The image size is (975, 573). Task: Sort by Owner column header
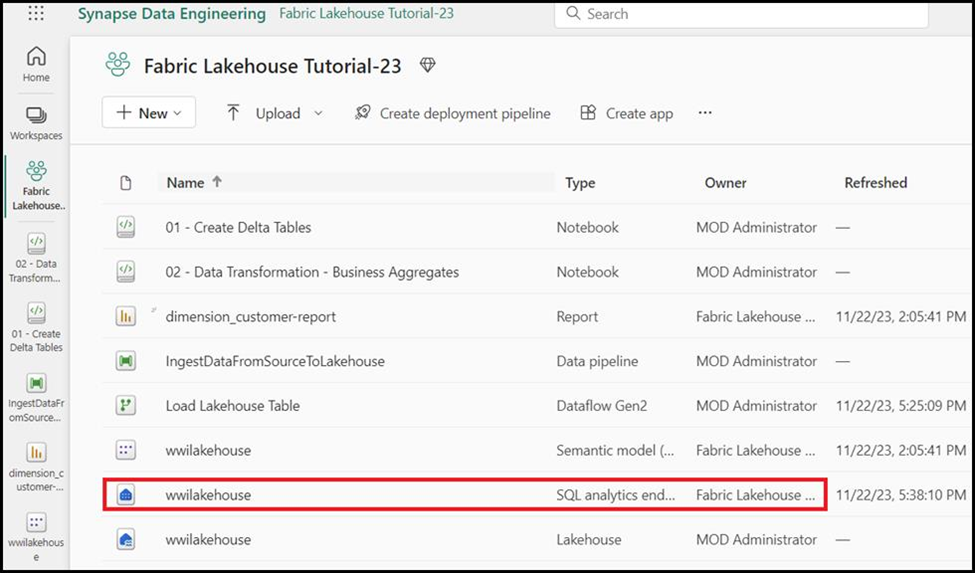tap(726, 183)
